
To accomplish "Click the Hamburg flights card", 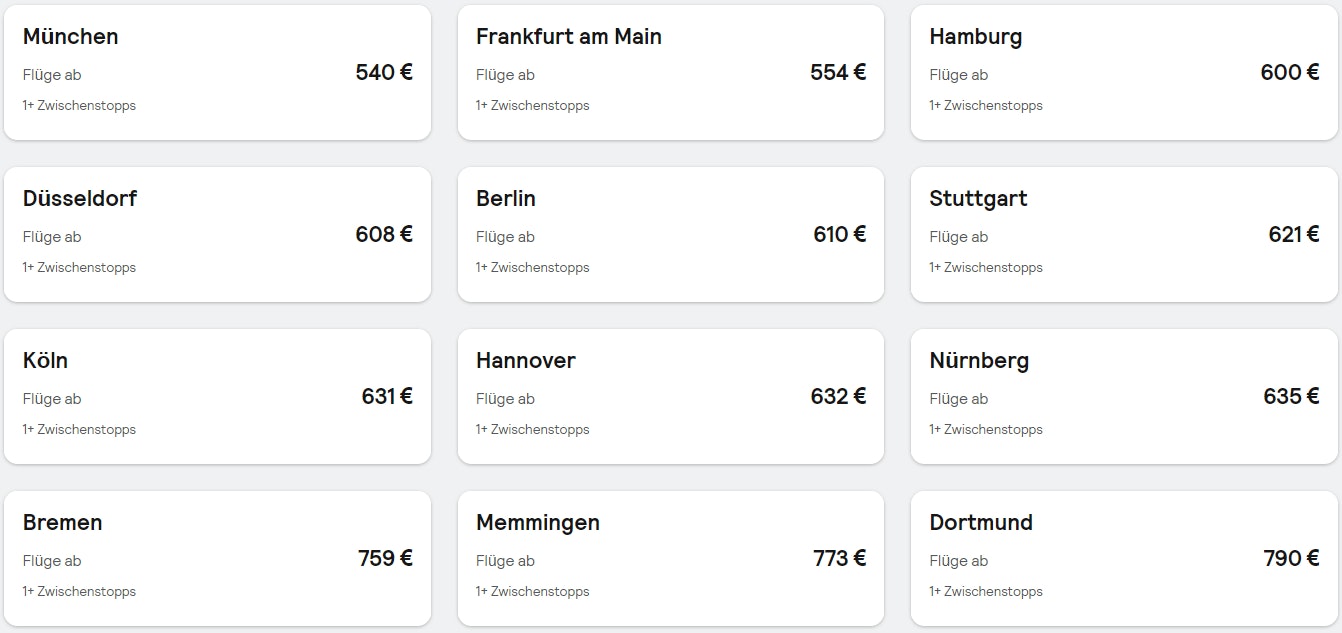I will [1123, 70].
